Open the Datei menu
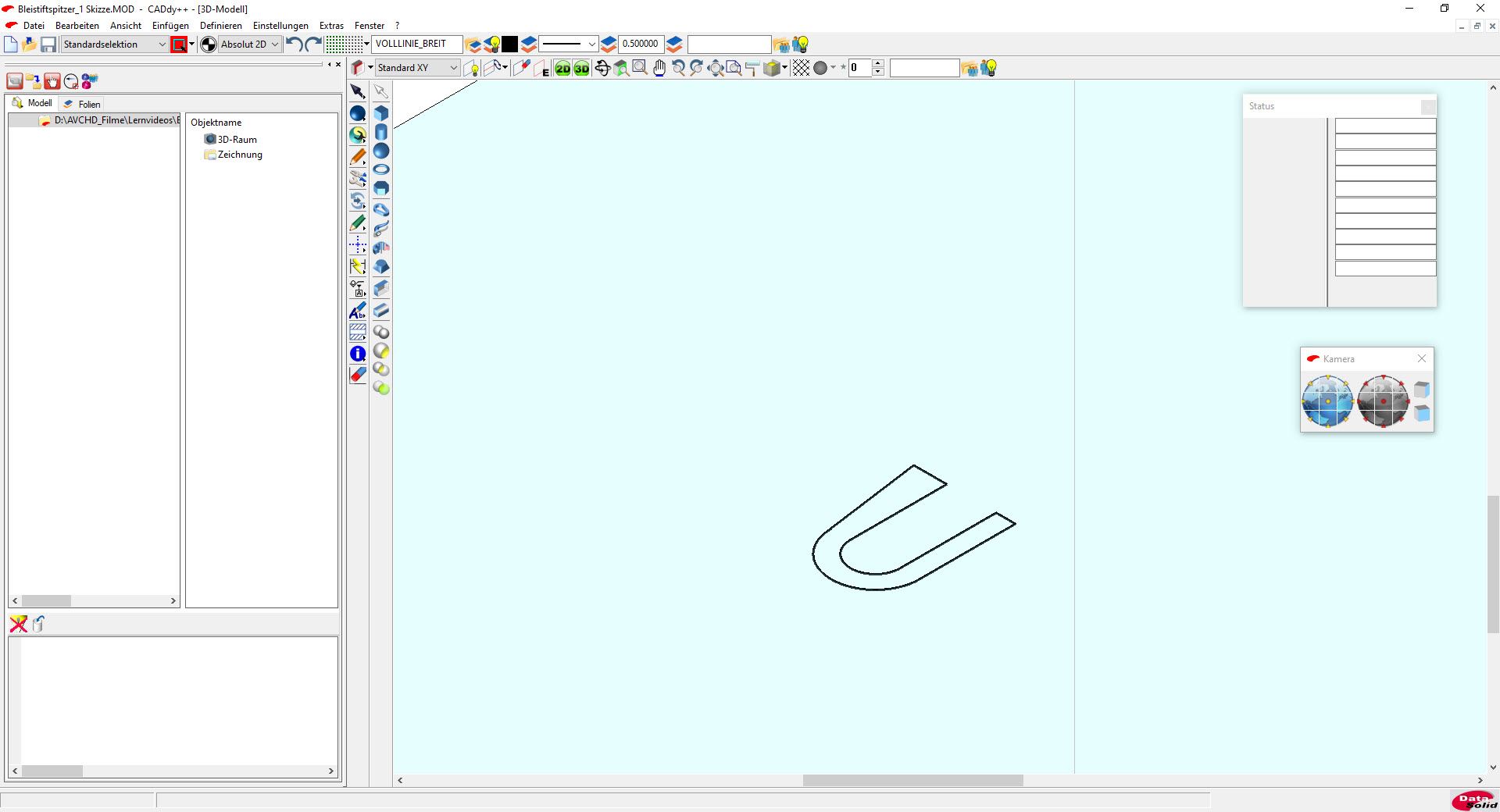 (34, 26)
